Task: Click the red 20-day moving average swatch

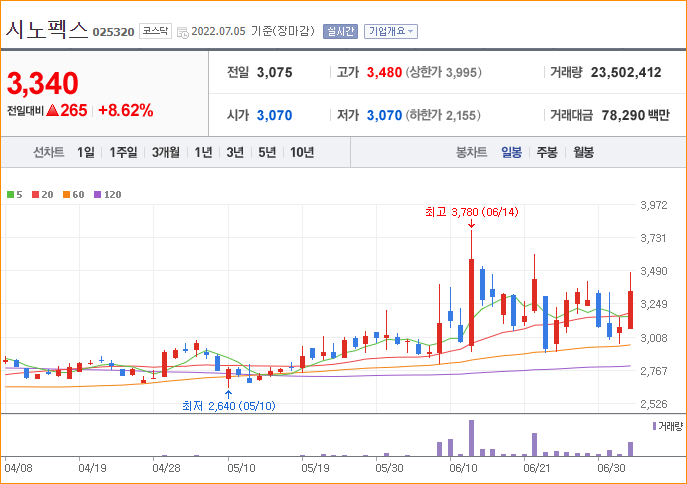Action: coord(35,194)
